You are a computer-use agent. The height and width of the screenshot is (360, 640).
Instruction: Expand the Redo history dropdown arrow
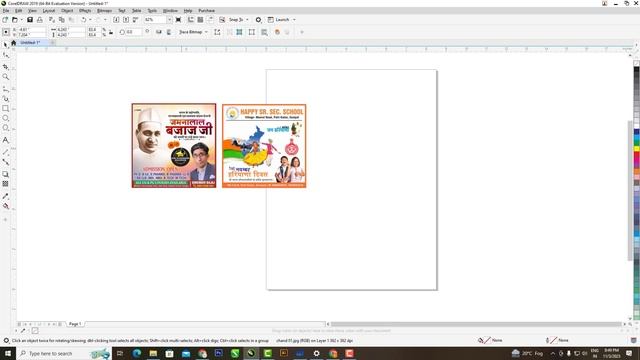pyautogui.click(x=105, y=20)
